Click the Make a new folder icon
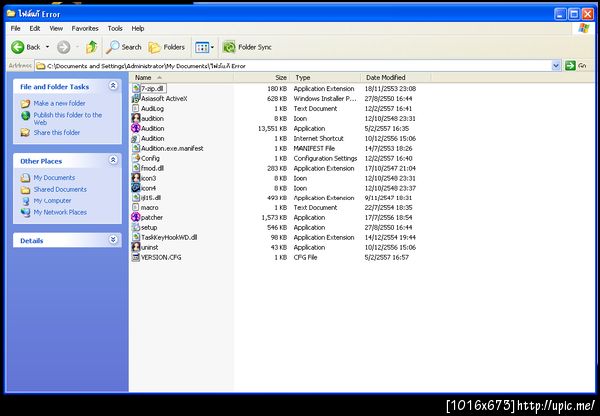 25,103
